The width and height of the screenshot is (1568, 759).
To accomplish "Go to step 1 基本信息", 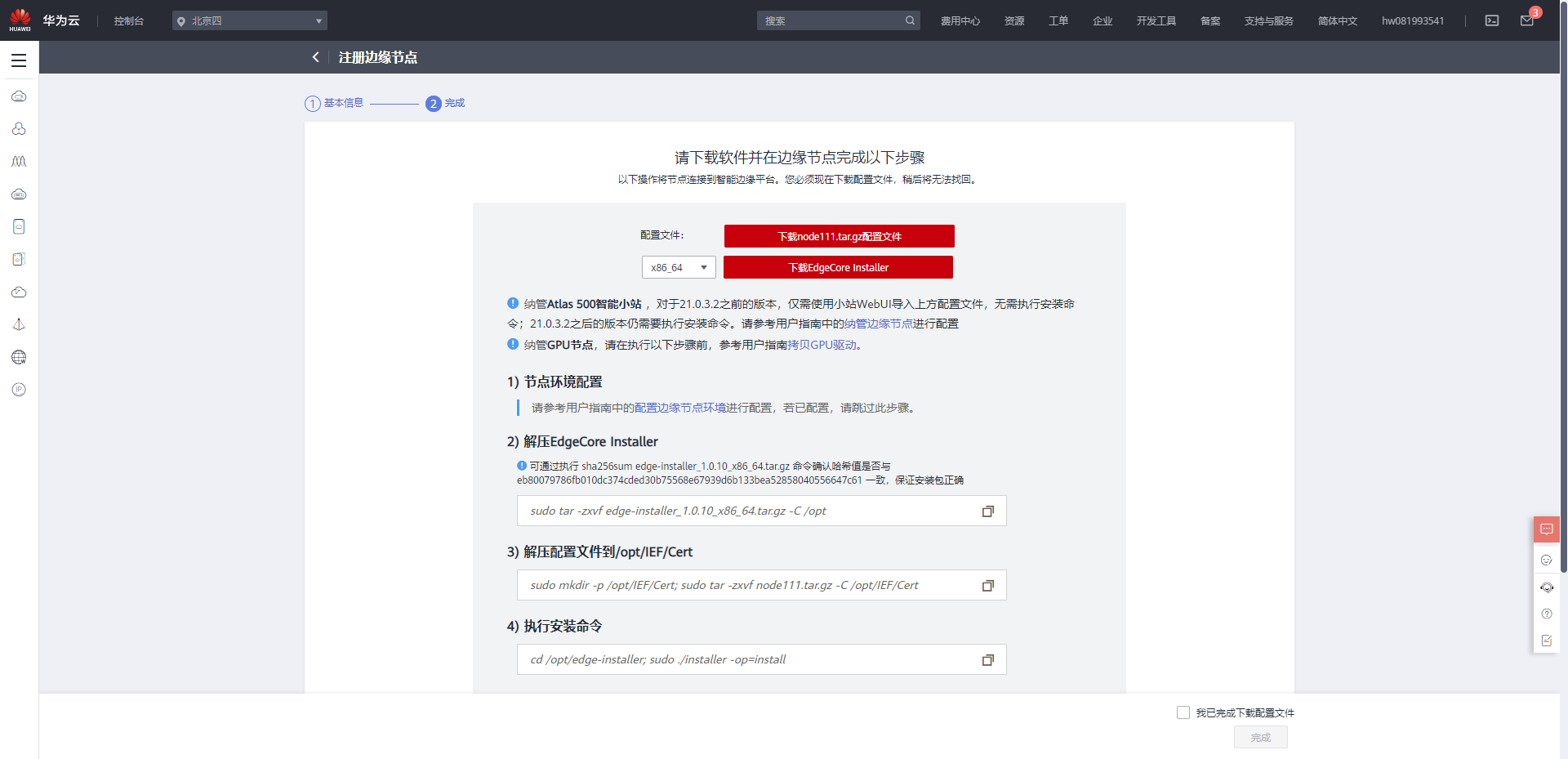I will click(x=334, y=103).
